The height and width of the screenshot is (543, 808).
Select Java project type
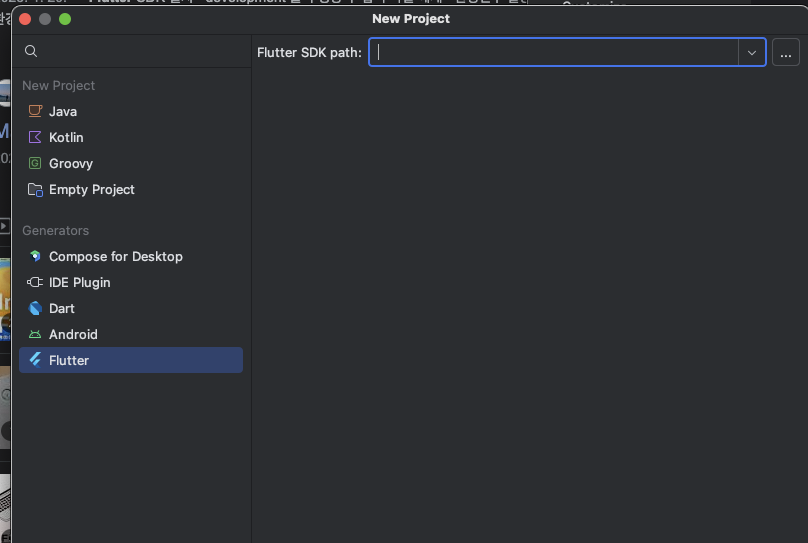[131, 111]
